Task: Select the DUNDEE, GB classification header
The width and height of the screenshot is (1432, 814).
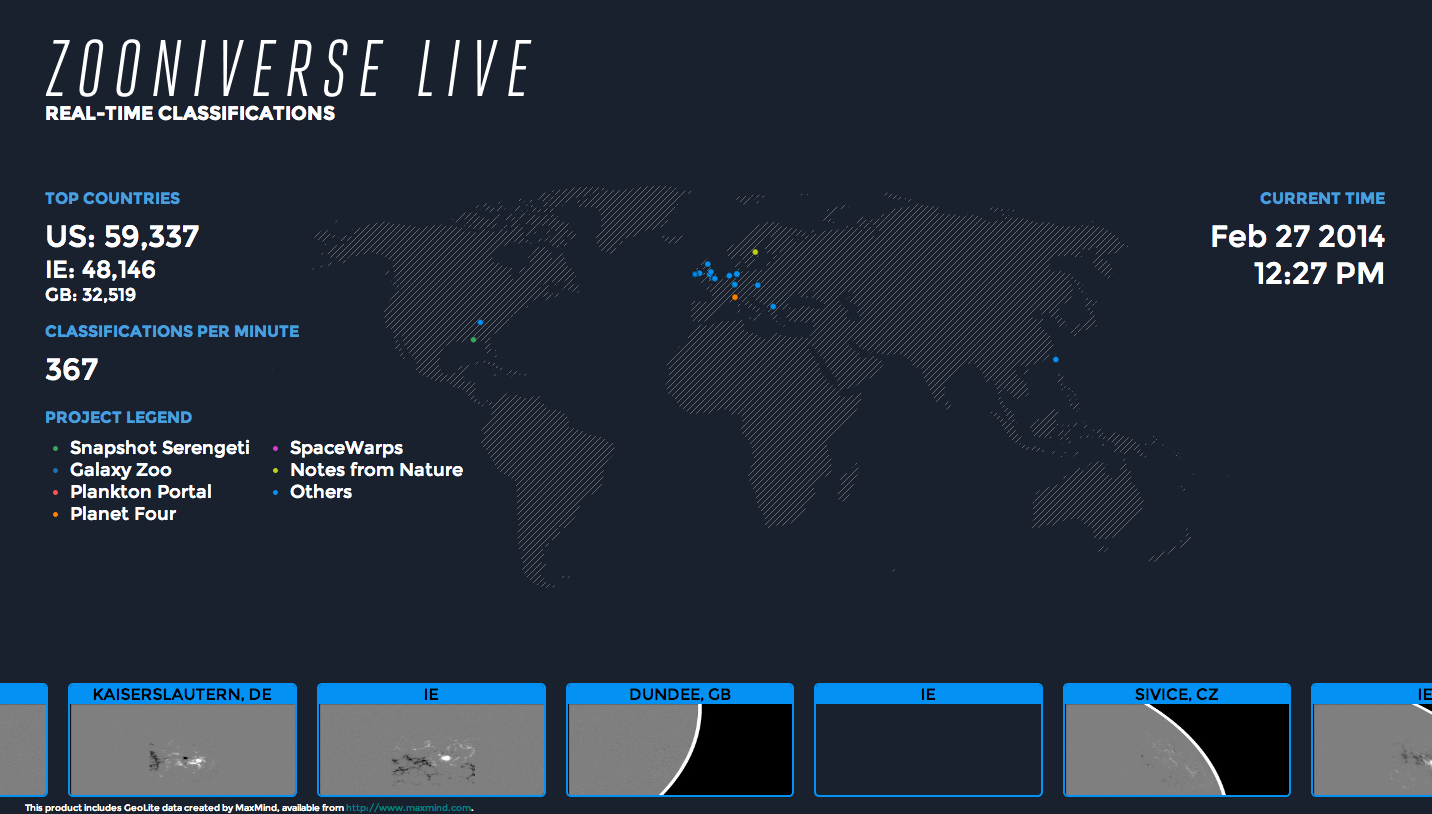Action: pos(680,693)
